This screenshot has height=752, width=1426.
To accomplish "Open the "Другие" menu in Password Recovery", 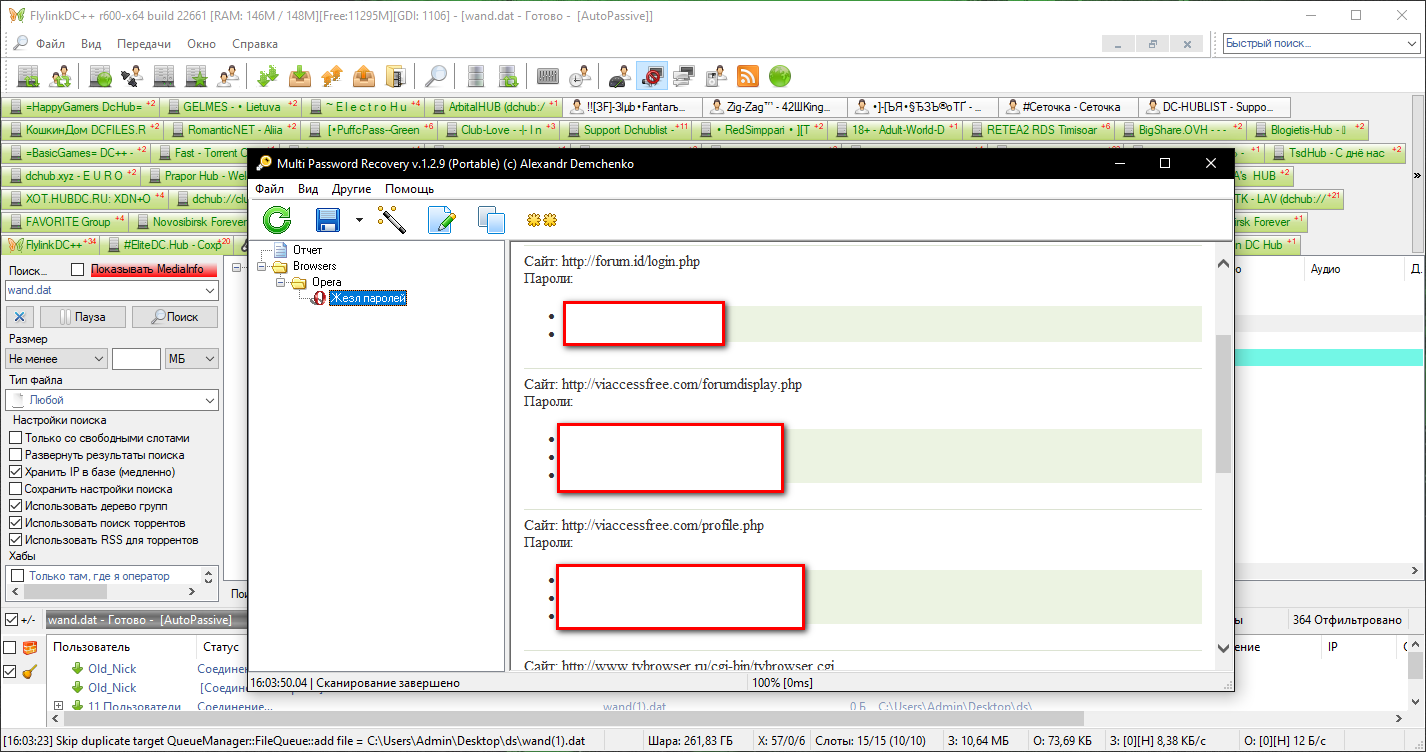I will click(x=351, y=189).
